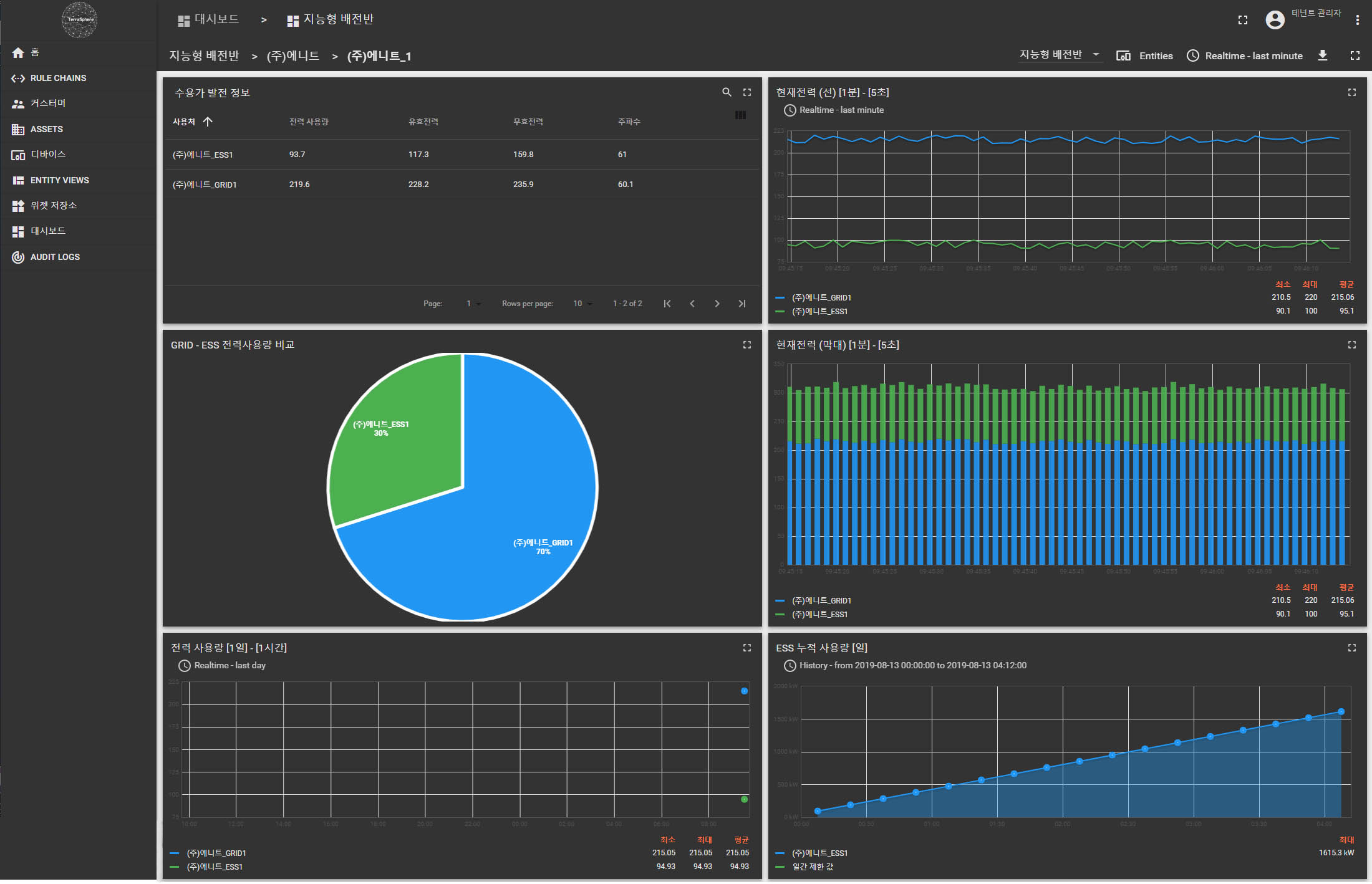
Task: Open the three-dot user menu
Action: 1357,20
